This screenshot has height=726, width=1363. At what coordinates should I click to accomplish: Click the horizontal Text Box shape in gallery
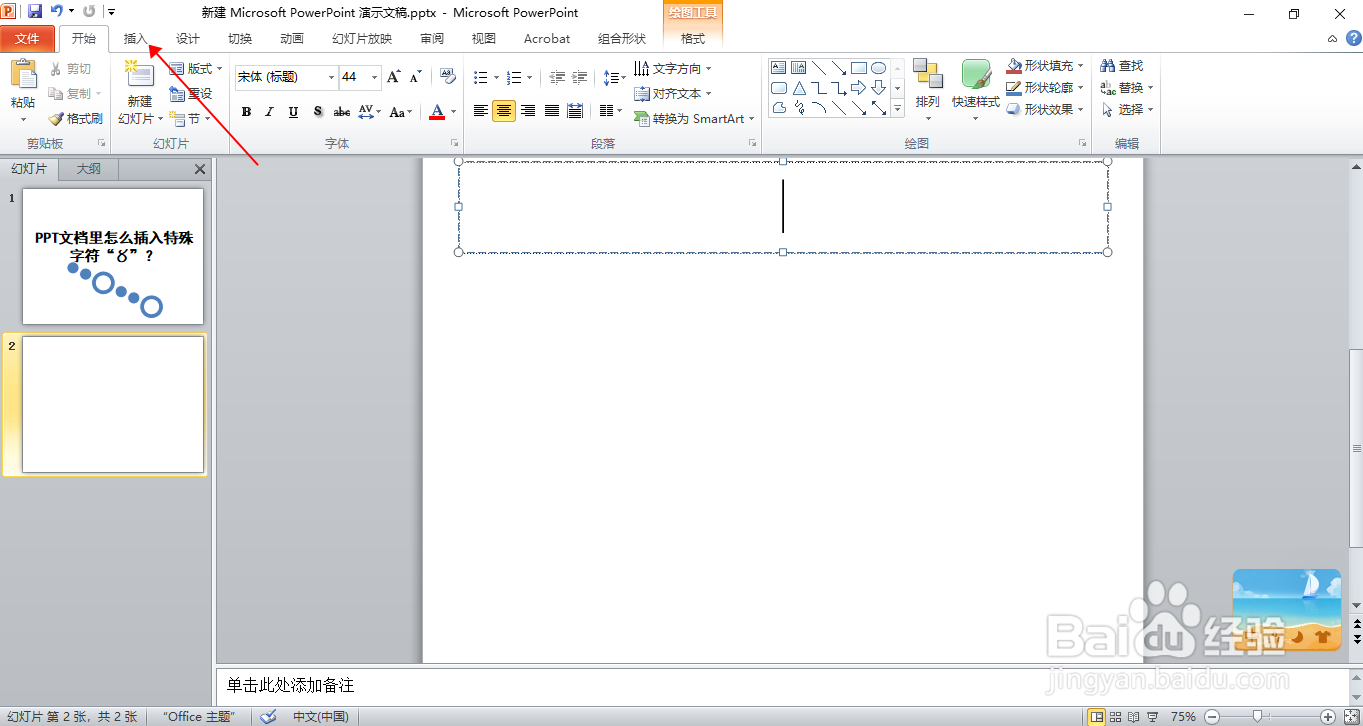pyautogui.click(x=779, y=68)
